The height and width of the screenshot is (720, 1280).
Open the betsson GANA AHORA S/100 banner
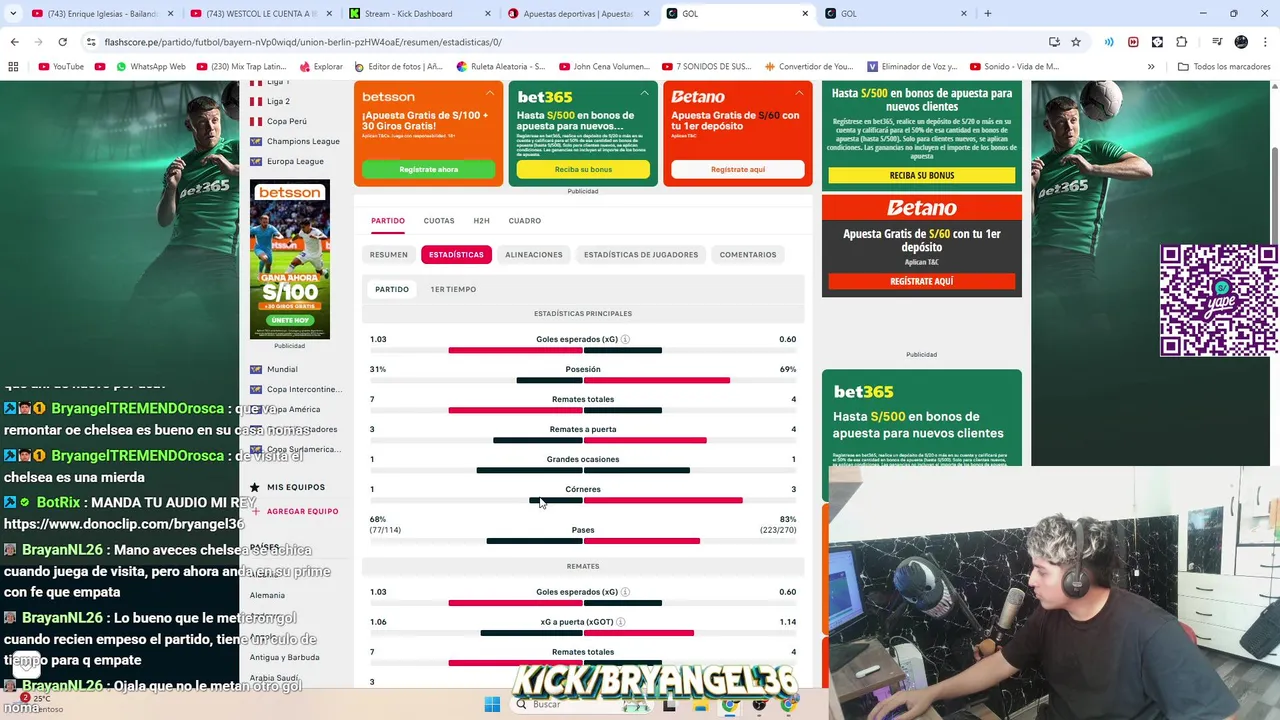coord(290,260)
